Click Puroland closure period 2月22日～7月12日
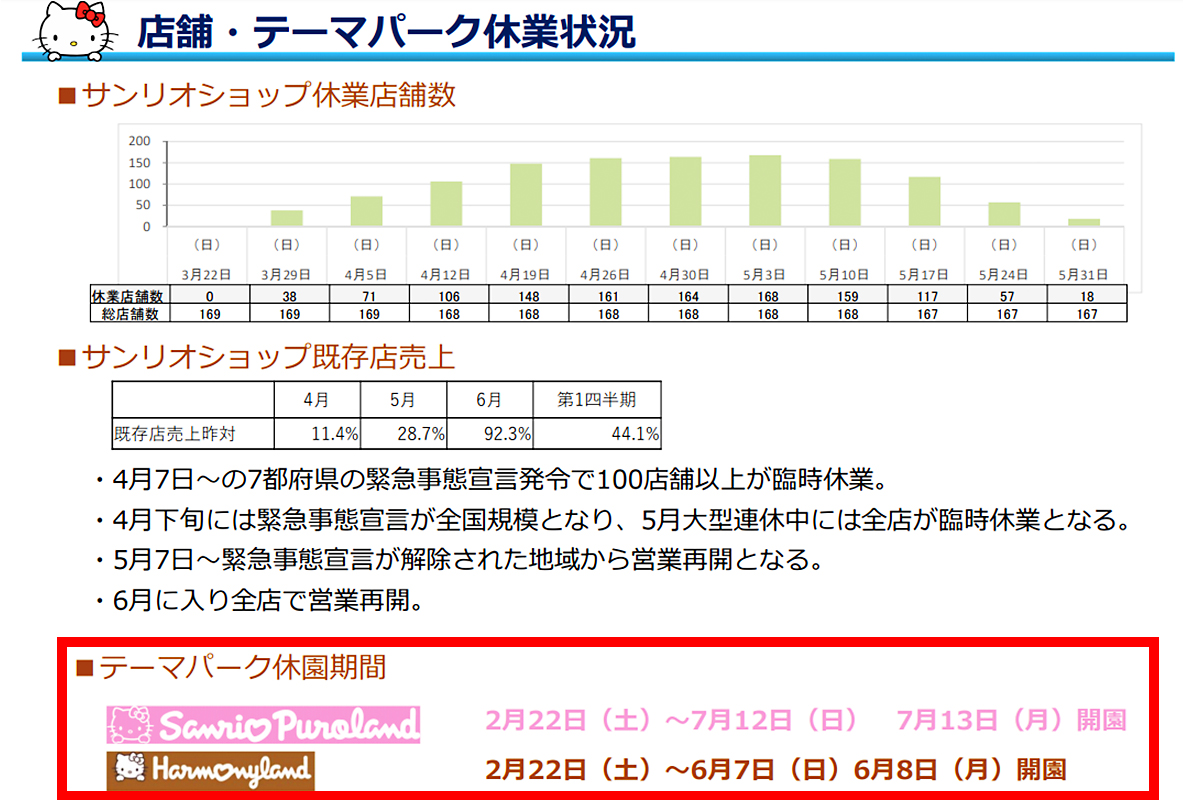 [671, 720]
